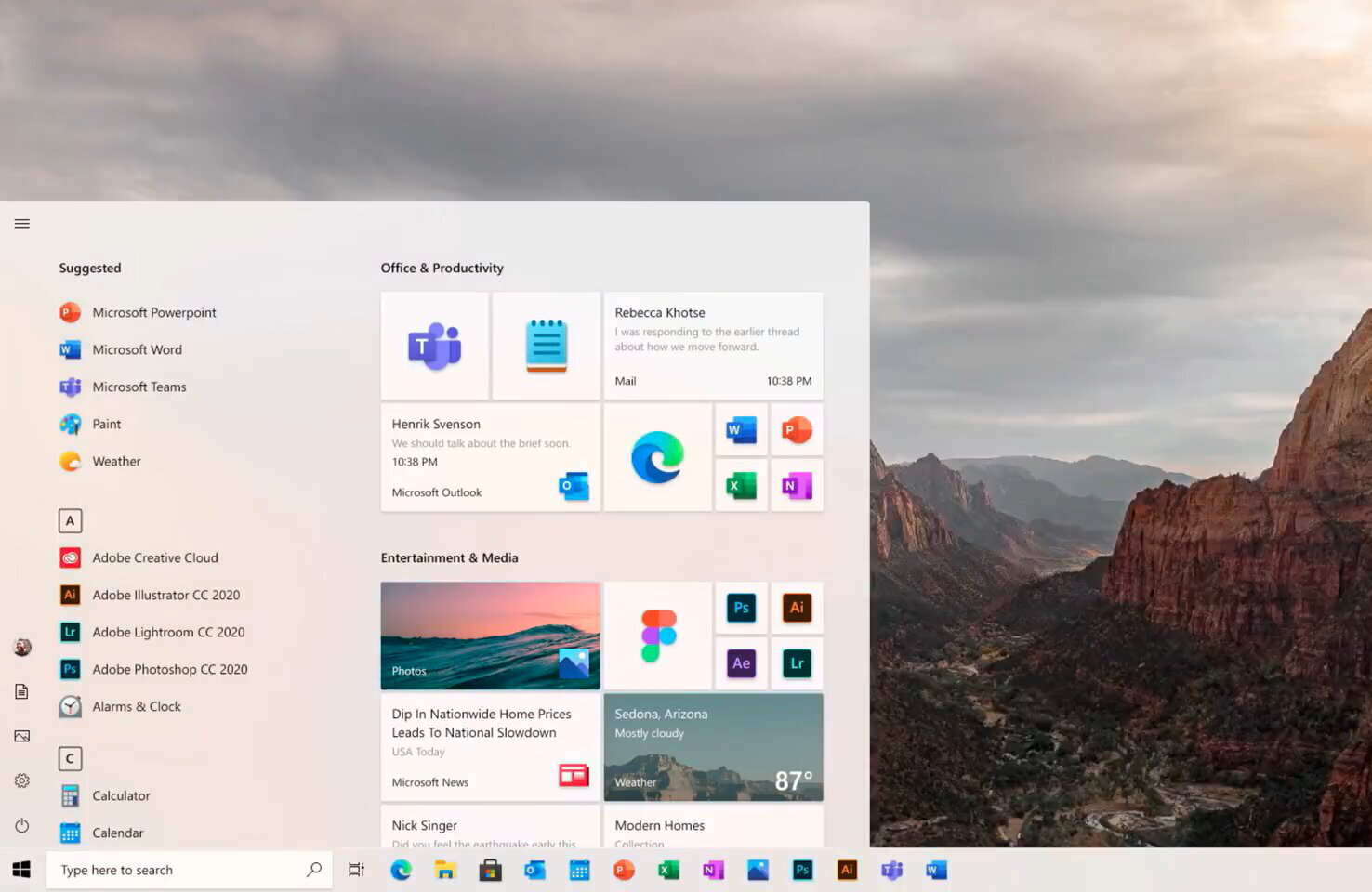
Task: Click the search magnifier icon
Action: [314, 870]
